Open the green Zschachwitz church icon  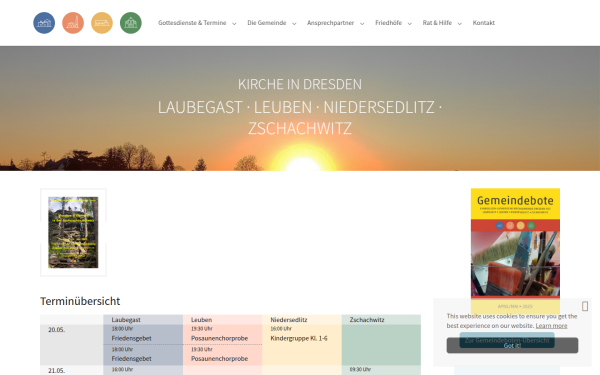pyautogui.click(x=131, y=23)
